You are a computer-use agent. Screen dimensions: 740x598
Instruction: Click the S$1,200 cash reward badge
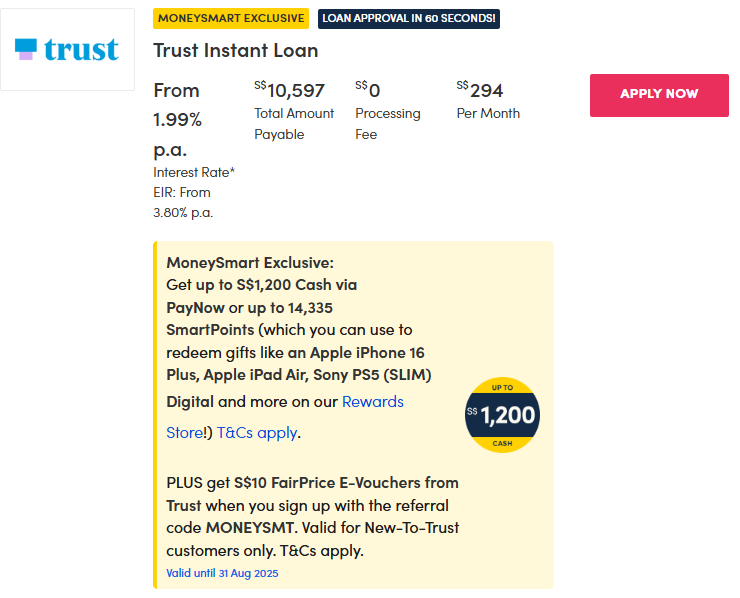(x=502, y=415)
